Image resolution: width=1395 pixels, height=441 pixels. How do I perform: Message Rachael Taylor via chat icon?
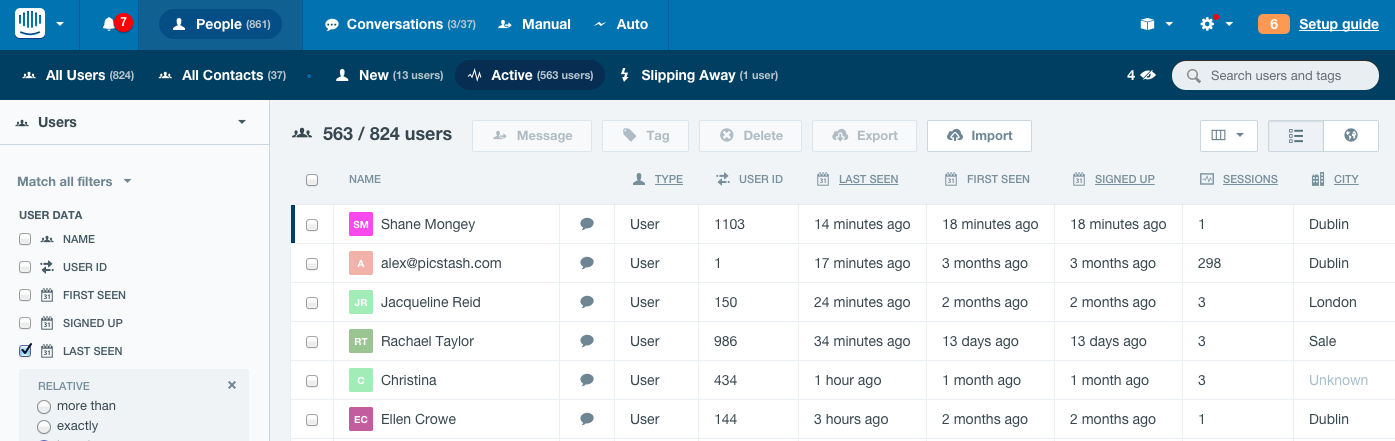click(x=587, y=341)
